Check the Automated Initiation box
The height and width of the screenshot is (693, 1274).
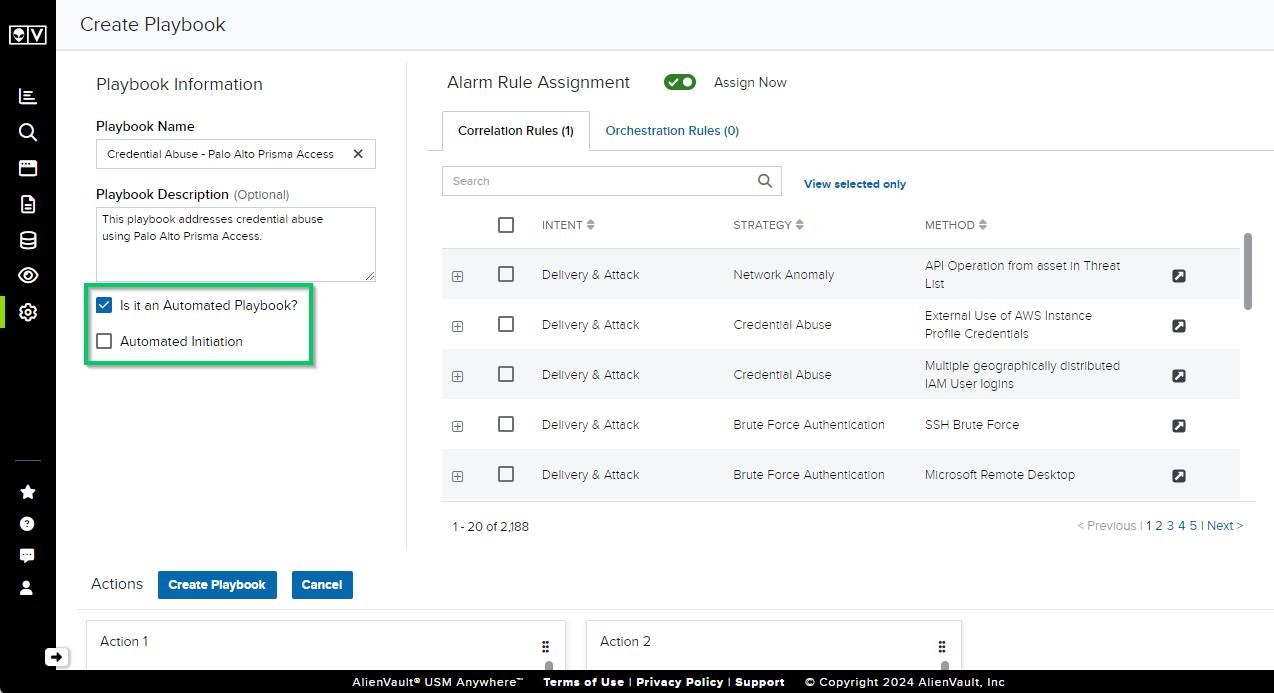coord(104,341)
